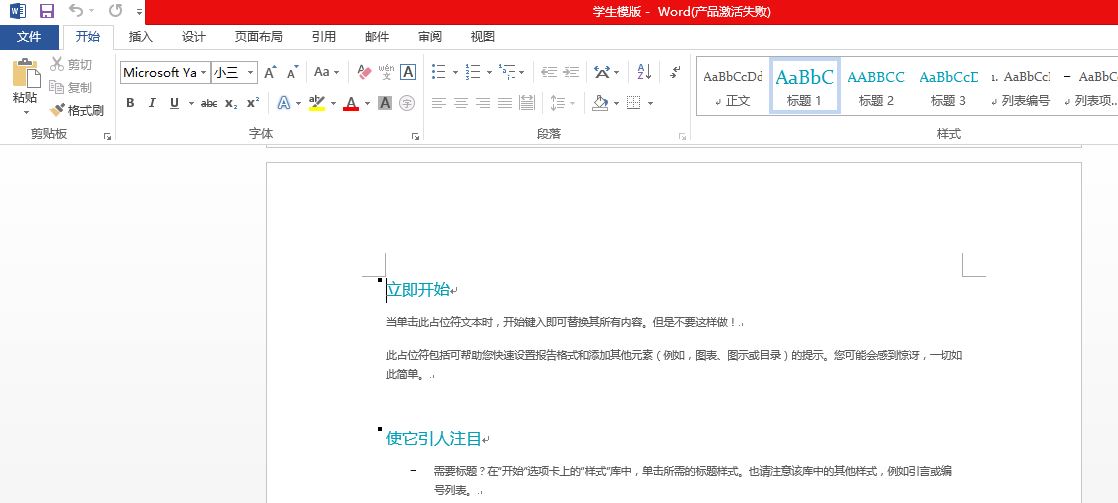Click the font name box Microsoft Ya
The width and height of the screenshot is (1118, 503).
pyautogui.click(x=159, y=72)
